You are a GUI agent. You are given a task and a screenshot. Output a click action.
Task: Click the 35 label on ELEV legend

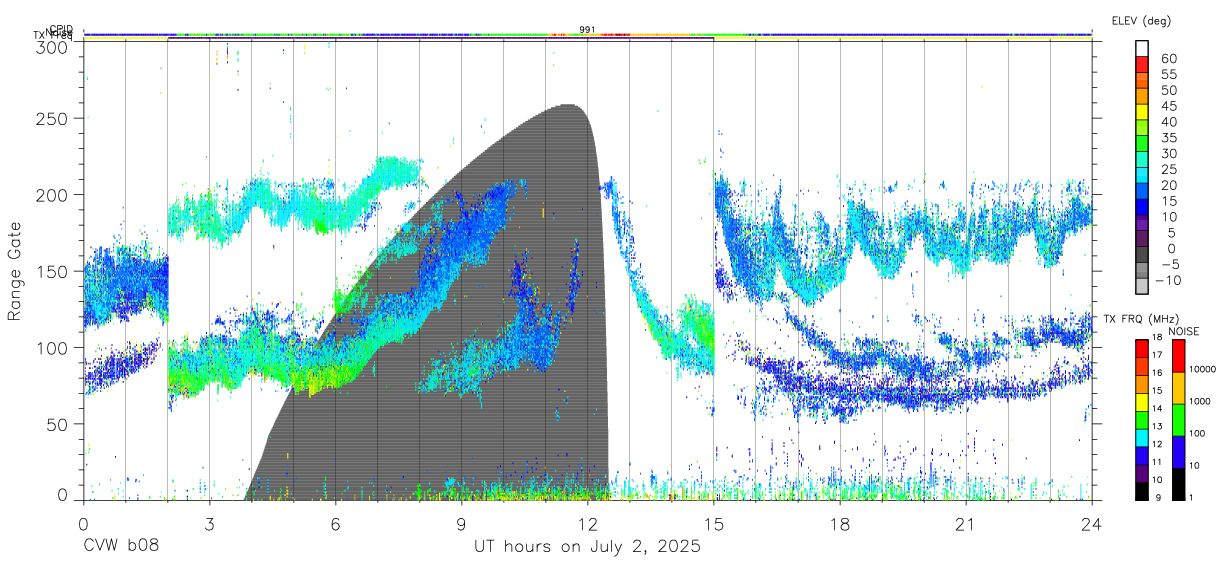coord(1168,137)
